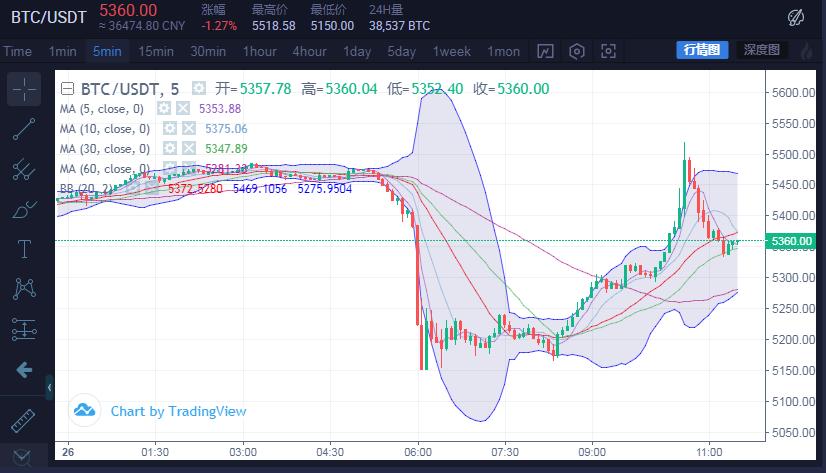This screenshot has width=826, height=473.
Task: Select the trend line drawing tool
Action: click(25, 129)
